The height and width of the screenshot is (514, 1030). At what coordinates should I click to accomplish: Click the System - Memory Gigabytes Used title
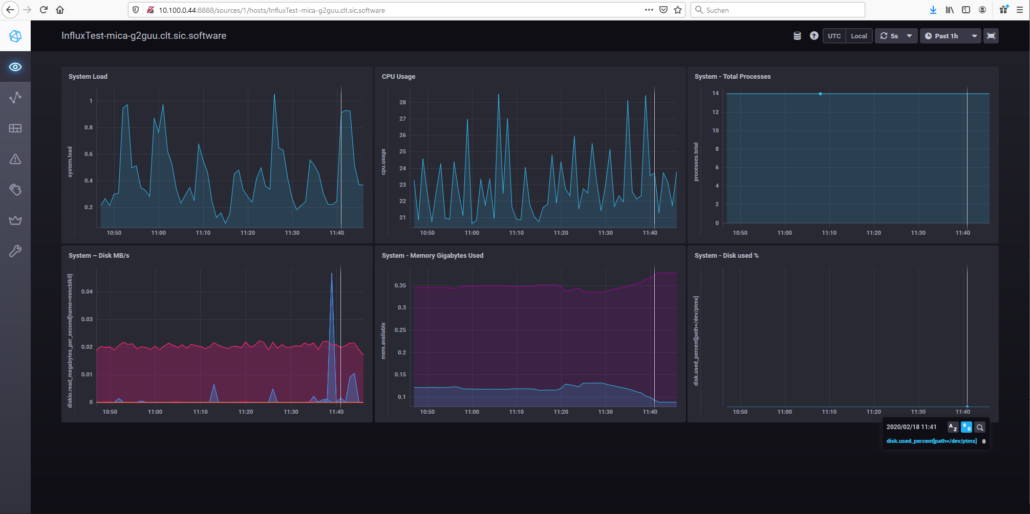pyautogui.click(x=432, y=255)
